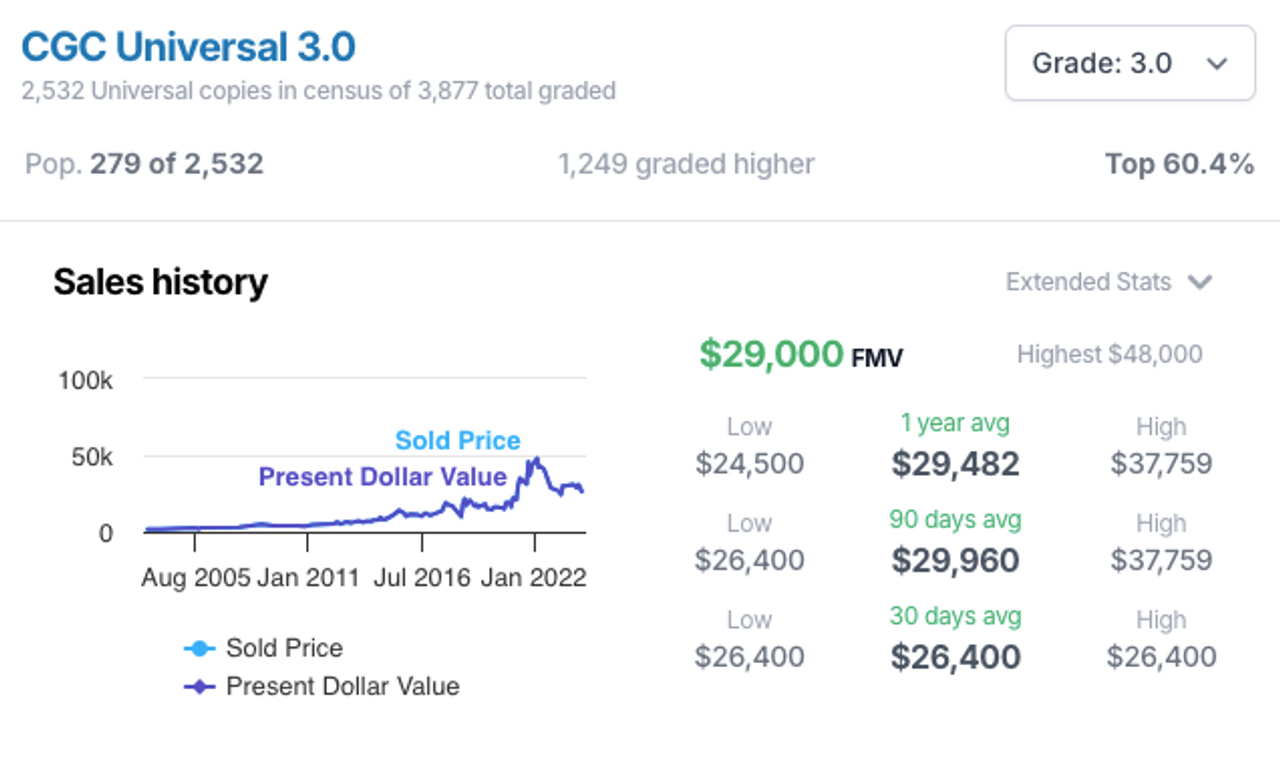Open the Grade: 3.0 dropdown
The width and height of the screenshot is (1280, 757).
pos(1130,63)
